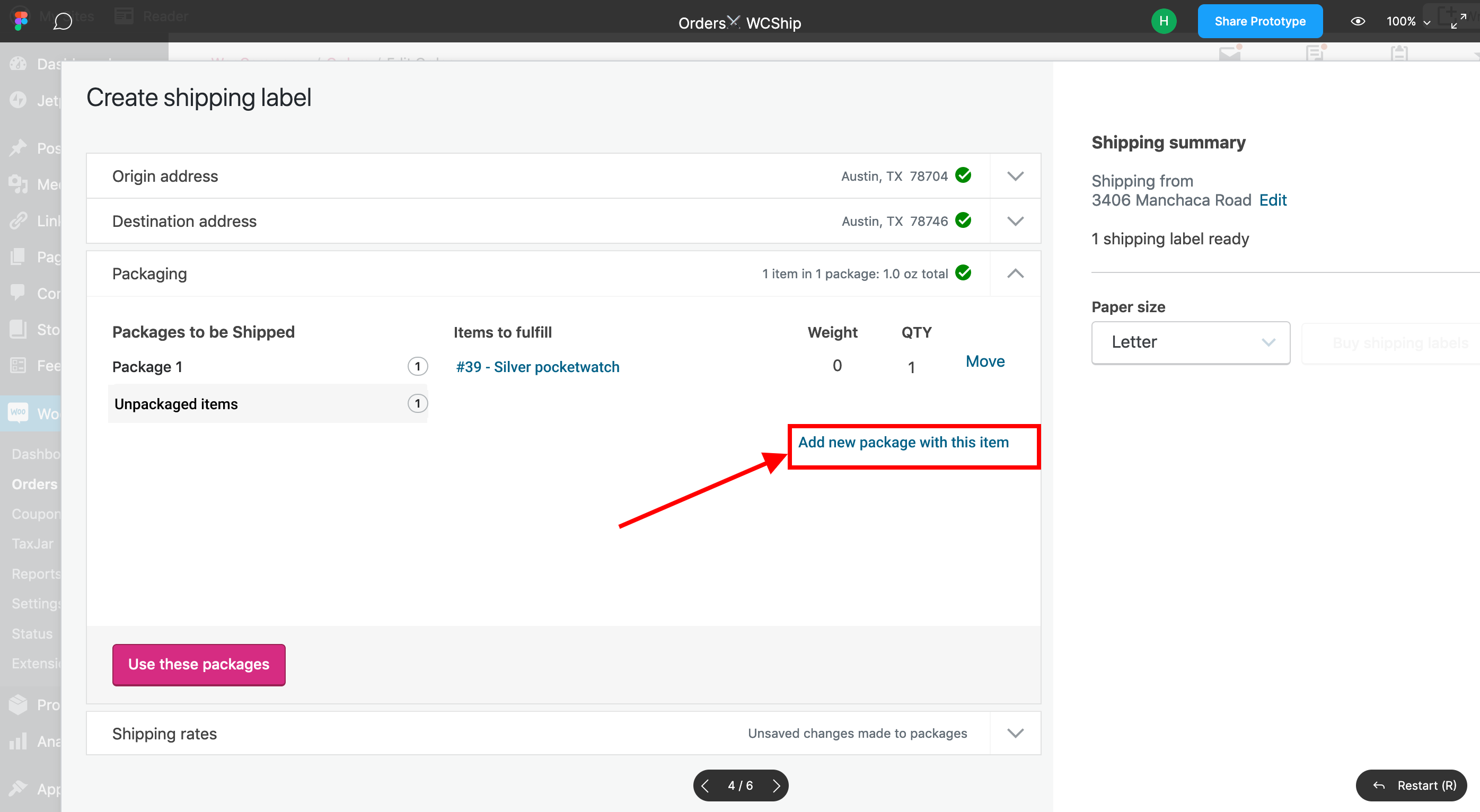1480x812 pixels.
Task: Click Edit next to 3406 Manchaca Road
Action: [x=1273, y=200]
